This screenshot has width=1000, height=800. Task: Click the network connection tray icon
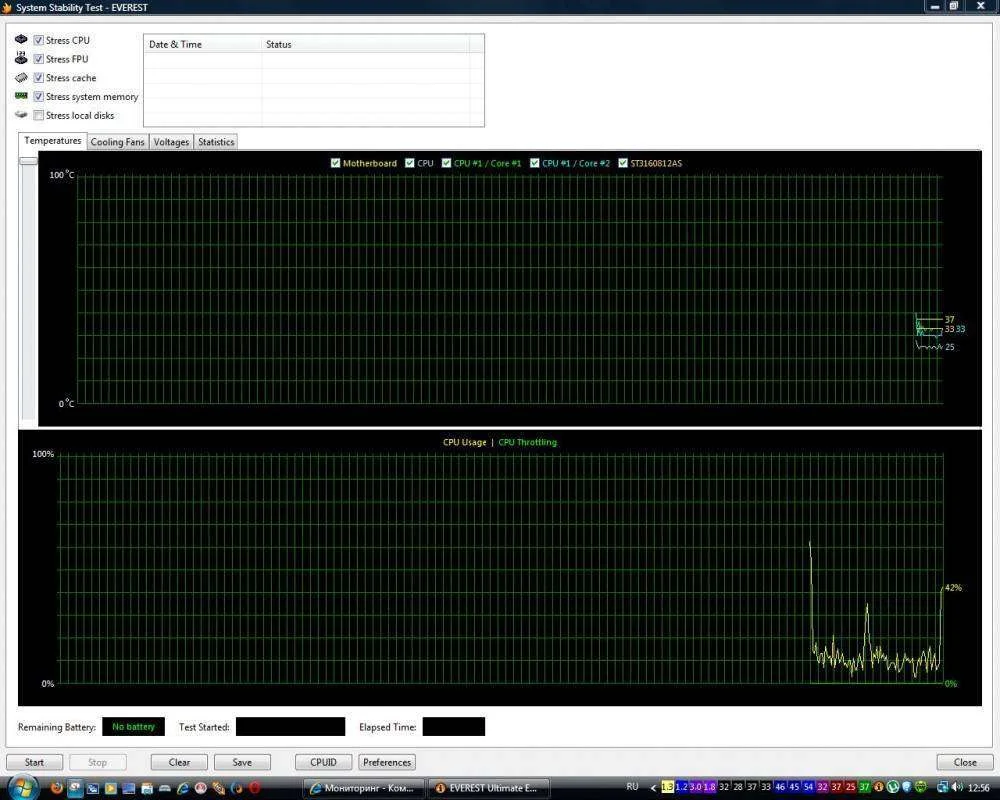tap(943, 787)
